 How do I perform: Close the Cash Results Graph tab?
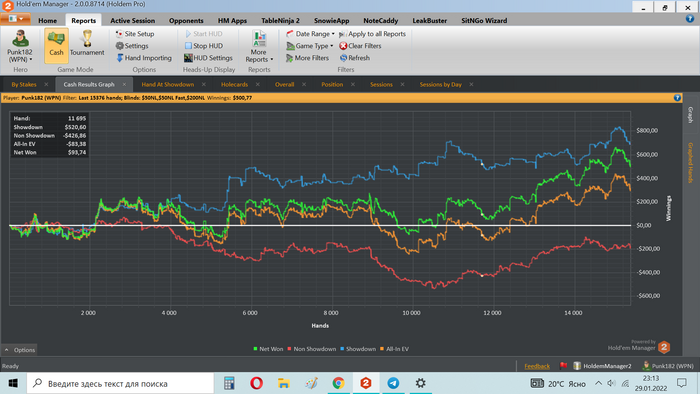[124, 84]
